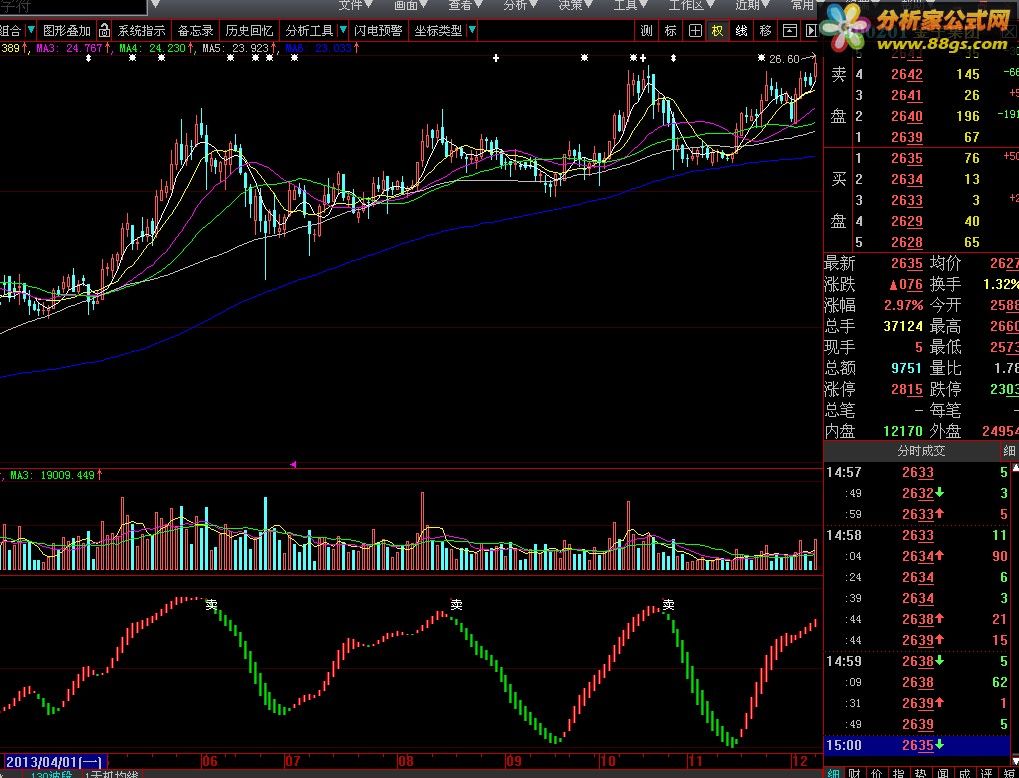The width and height of the screenshot is (1019, 778).
Task: Click the lock icon beside 图形叠加
Action: point(105,31)
